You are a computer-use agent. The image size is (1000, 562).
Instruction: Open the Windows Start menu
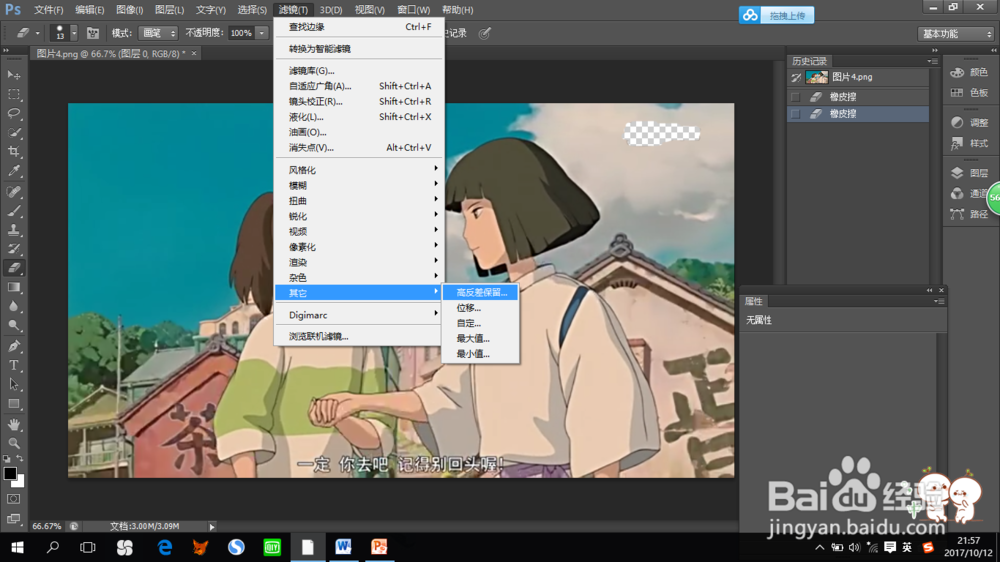click(x=17, y=547)
